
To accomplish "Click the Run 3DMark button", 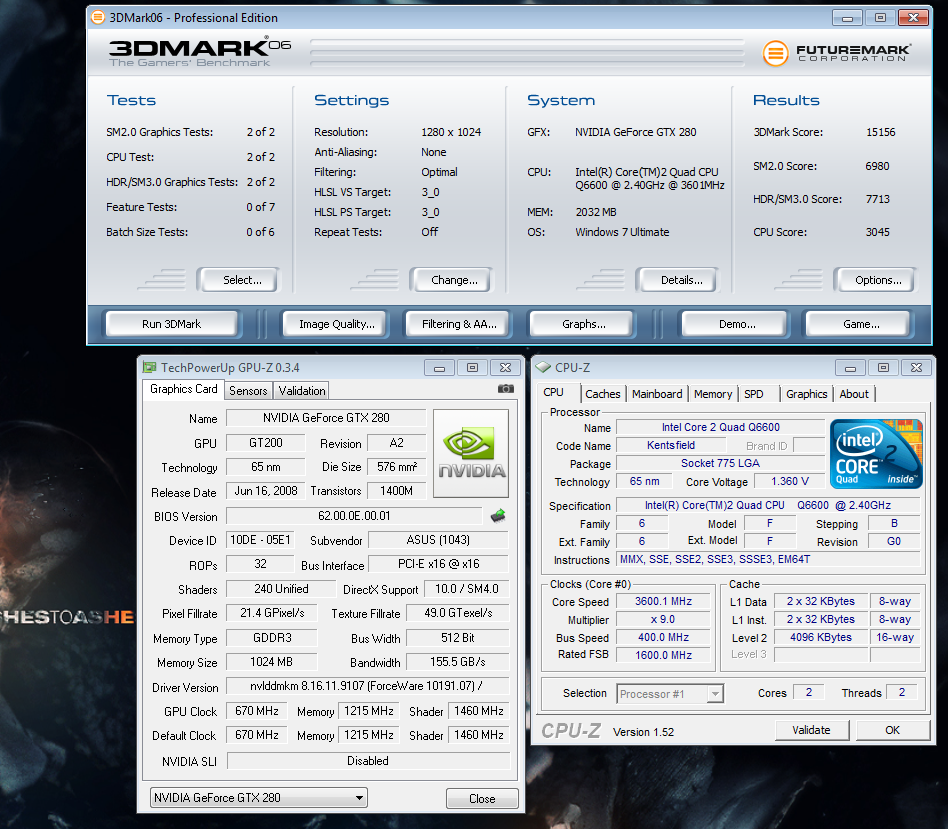I will coord(172,323).
